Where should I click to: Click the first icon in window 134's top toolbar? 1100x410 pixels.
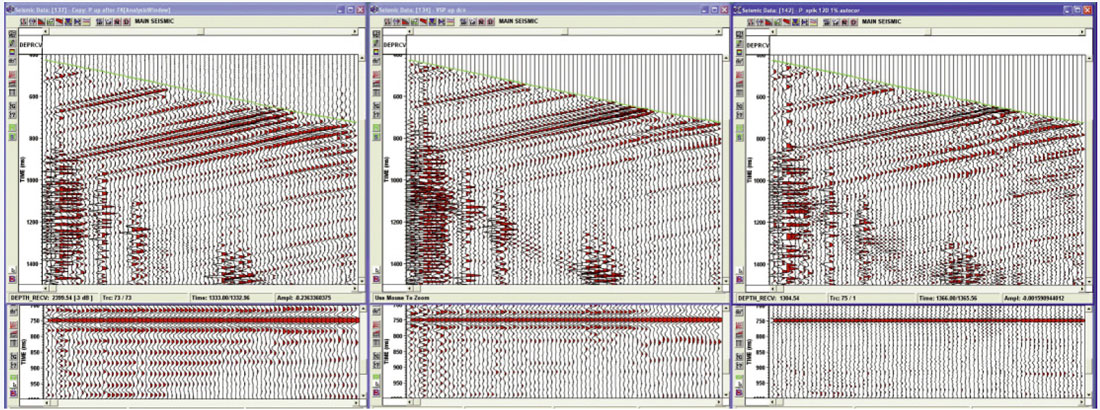pos(387,21)
